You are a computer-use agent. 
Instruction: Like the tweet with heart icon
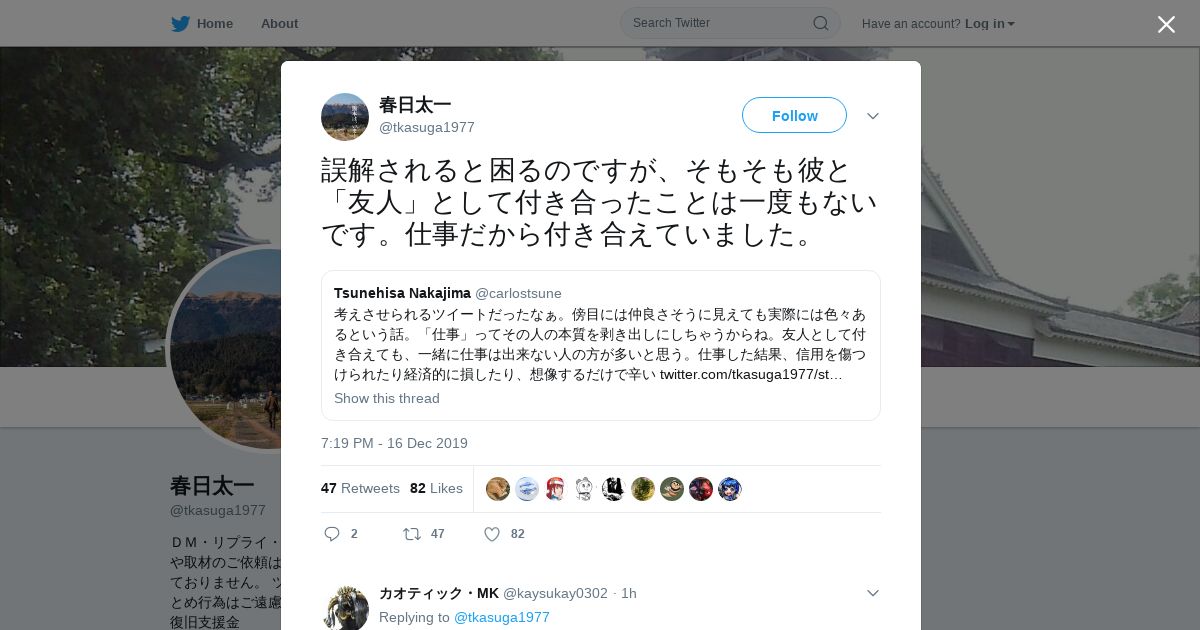pyautogui.click(x=492, y=534)
